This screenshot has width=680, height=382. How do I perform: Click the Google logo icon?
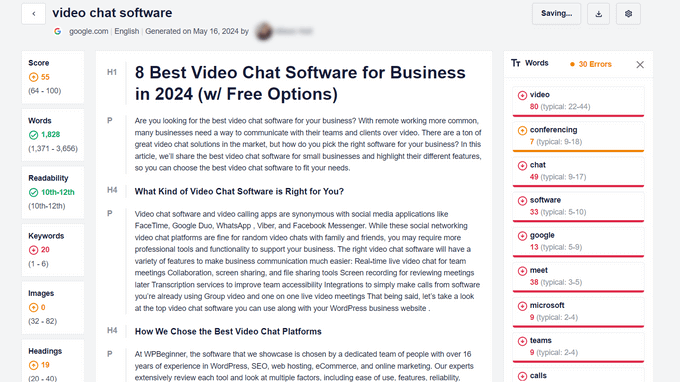(57, 31)
